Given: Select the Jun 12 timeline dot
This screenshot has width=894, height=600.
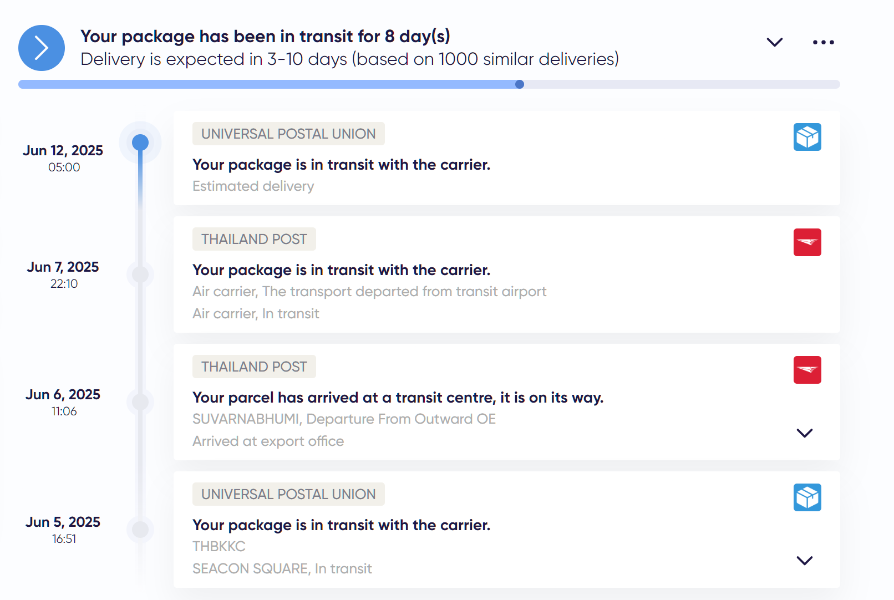Looking at the screenshot, I should pos(140,142).
